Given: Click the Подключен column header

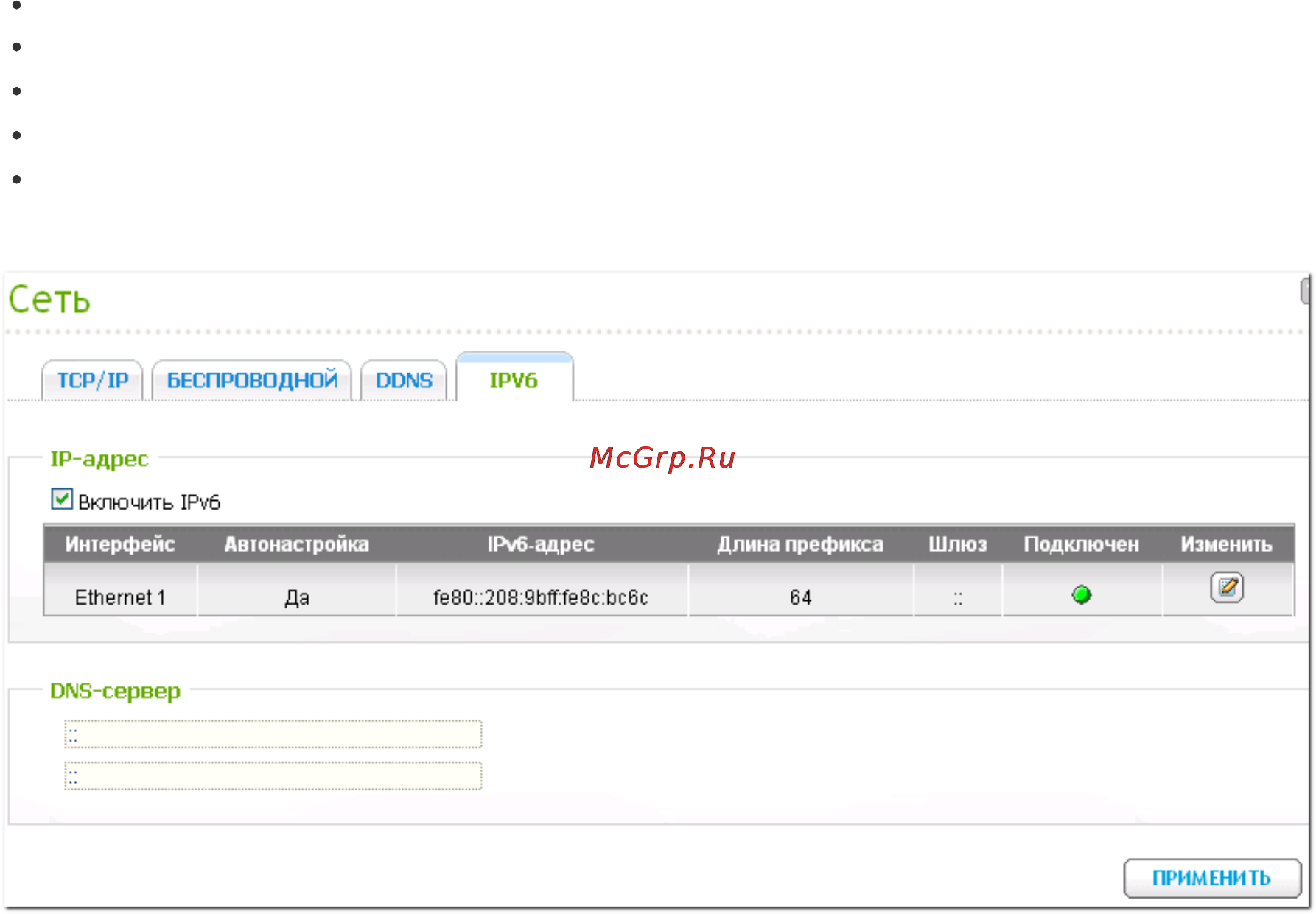Looking at the screenshot, I should 1082,544.
